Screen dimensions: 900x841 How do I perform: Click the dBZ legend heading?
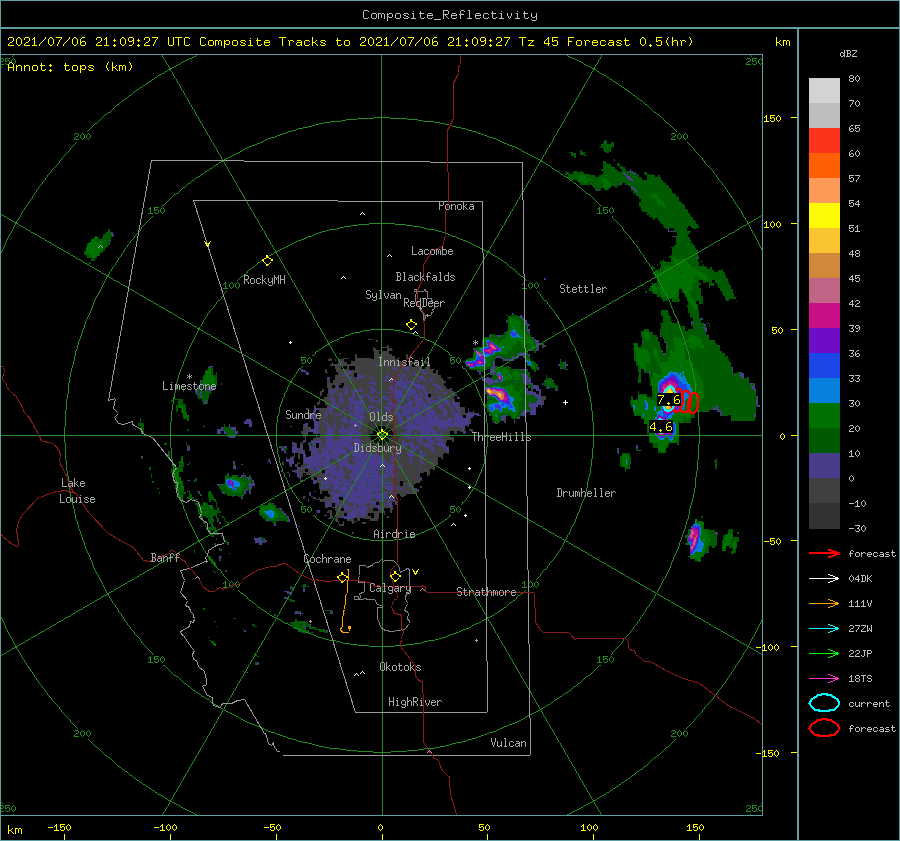click(x=848, y=54)
